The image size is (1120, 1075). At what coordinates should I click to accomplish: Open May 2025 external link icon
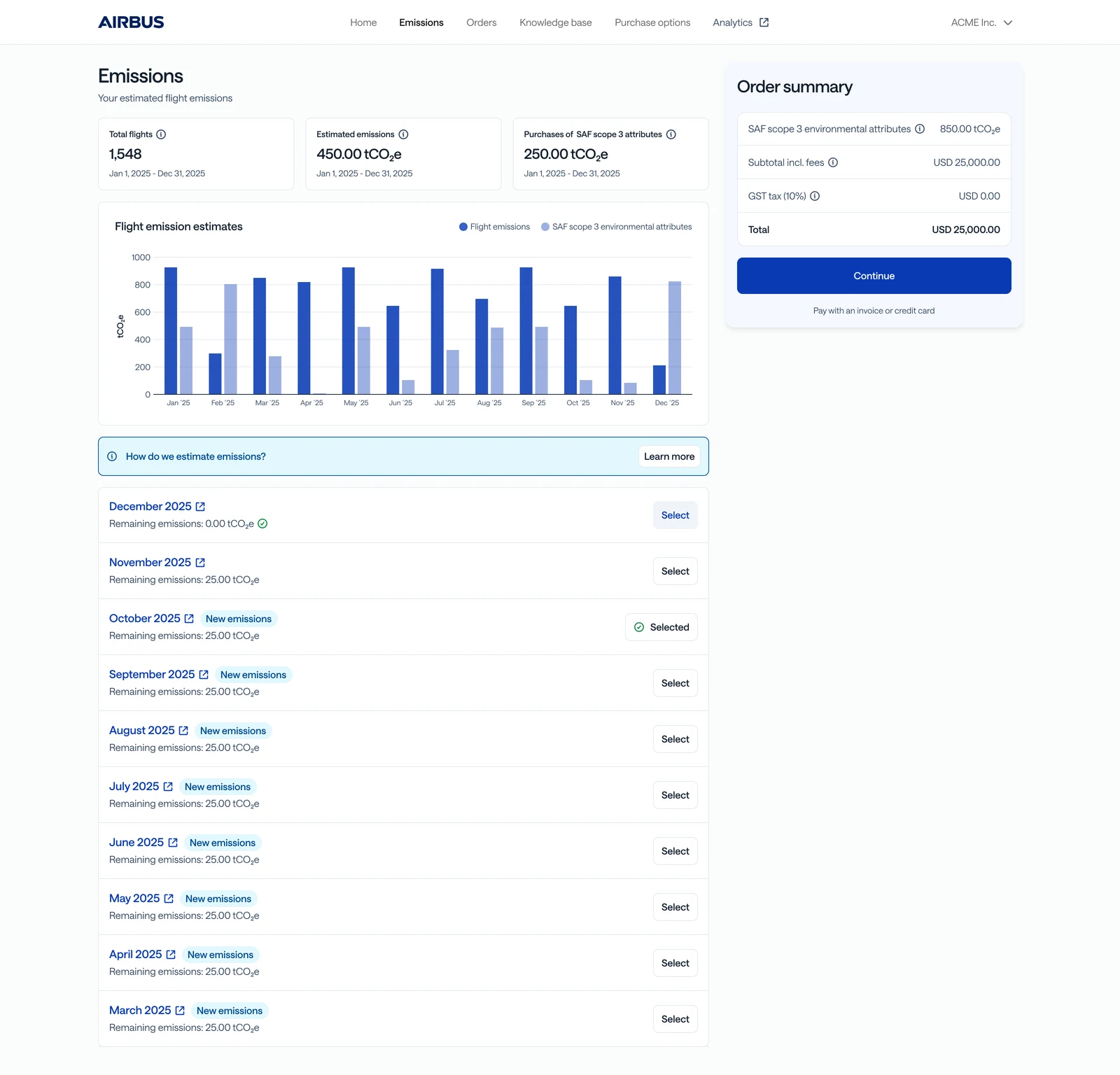click(169, 899)
